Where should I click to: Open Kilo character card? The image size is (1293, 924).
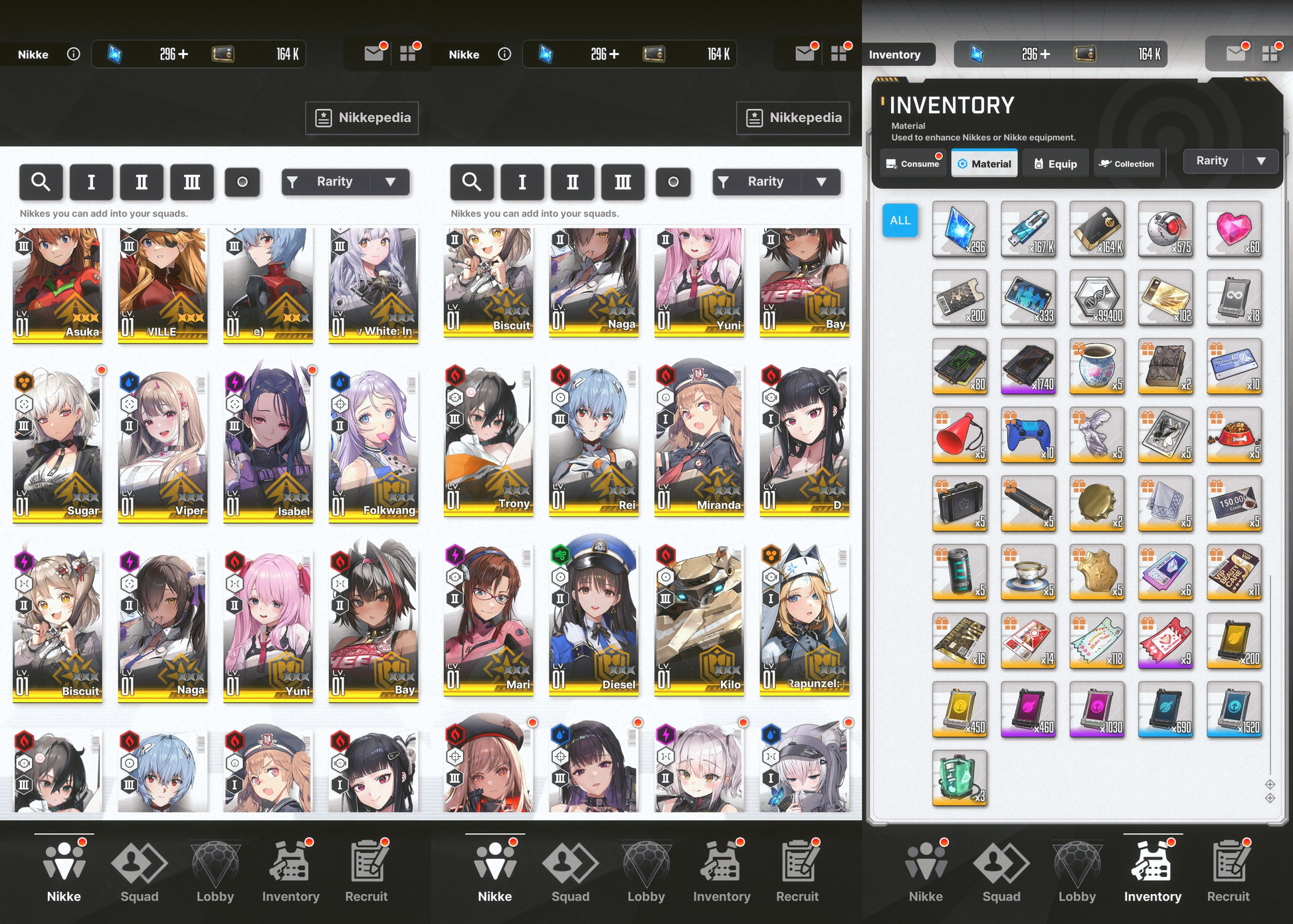point(699,621)
